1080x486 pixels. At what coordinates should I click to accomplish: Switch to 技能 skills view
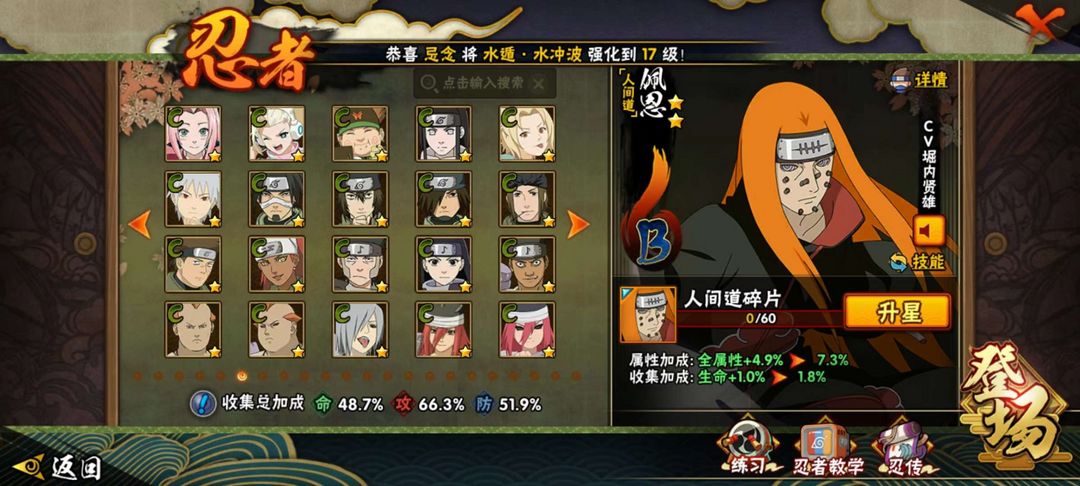(x=917, y=262)
